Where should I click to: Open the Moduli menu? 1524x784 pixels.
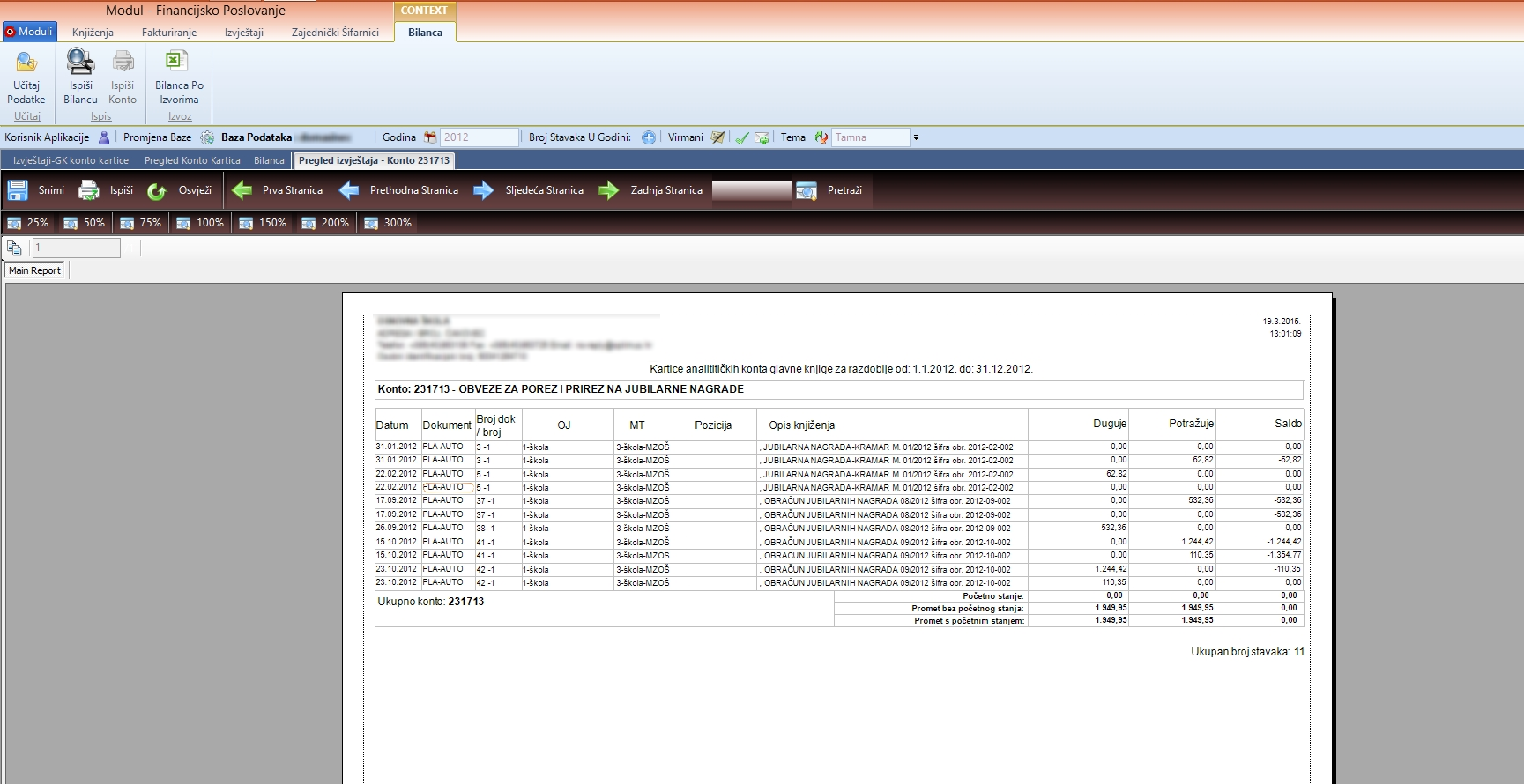click(30, 32)
